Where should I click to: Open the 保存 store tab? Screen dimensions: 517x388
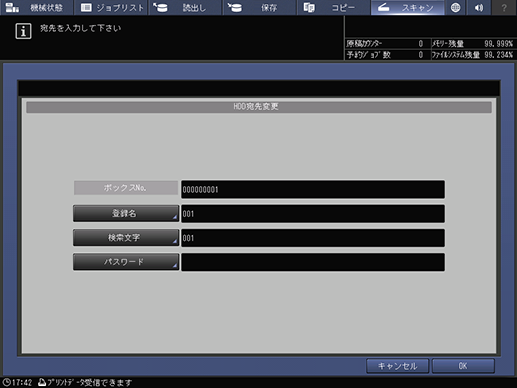pyautogui.click(x=260, y=7)
